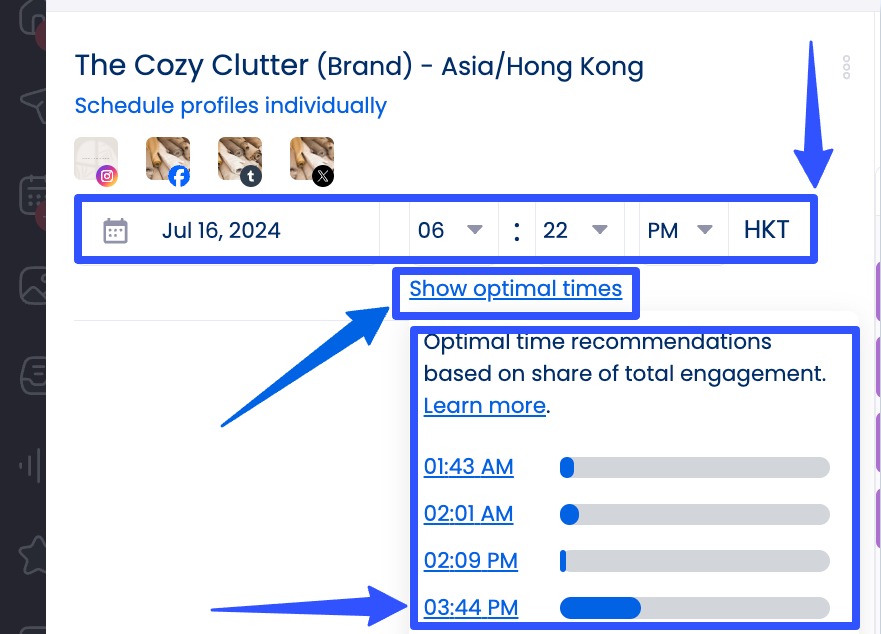Select the 03:44 PM optimal time

[x=470, y=608]
